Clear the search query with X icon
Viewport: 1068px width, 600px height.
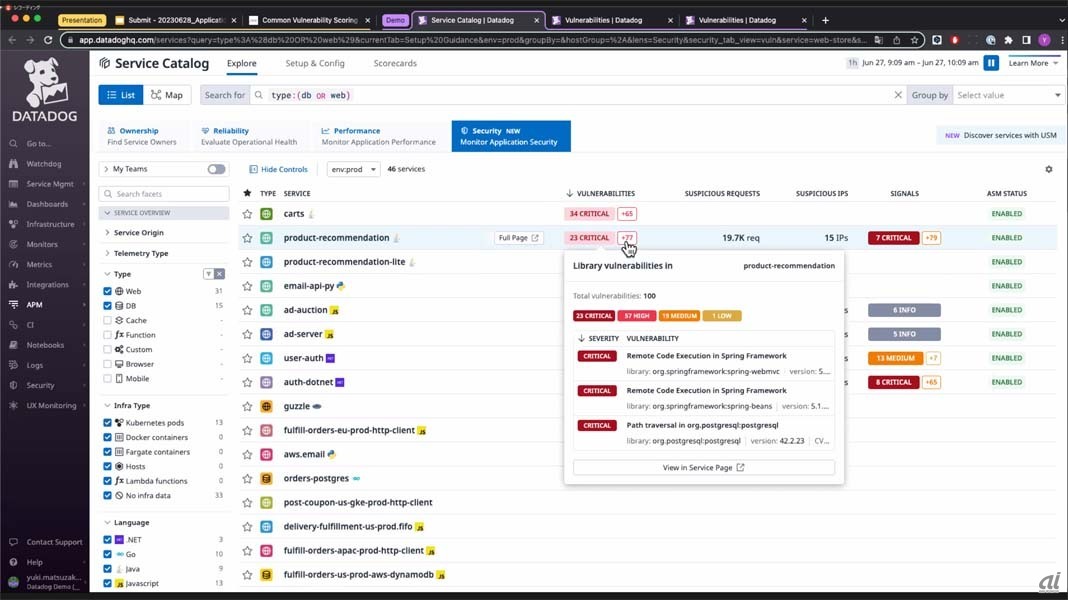[x=897, y=95]
